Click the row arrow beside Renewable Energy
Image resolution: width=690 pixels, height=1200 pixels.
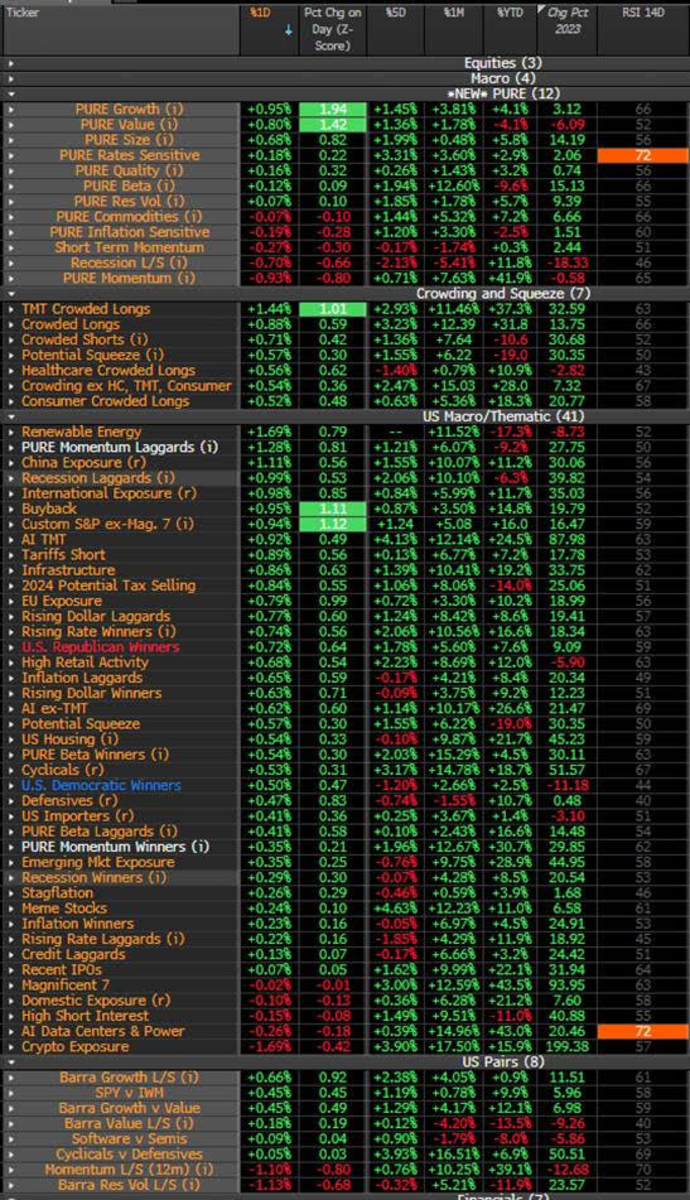pyautogui.click(x=10, y=432)
